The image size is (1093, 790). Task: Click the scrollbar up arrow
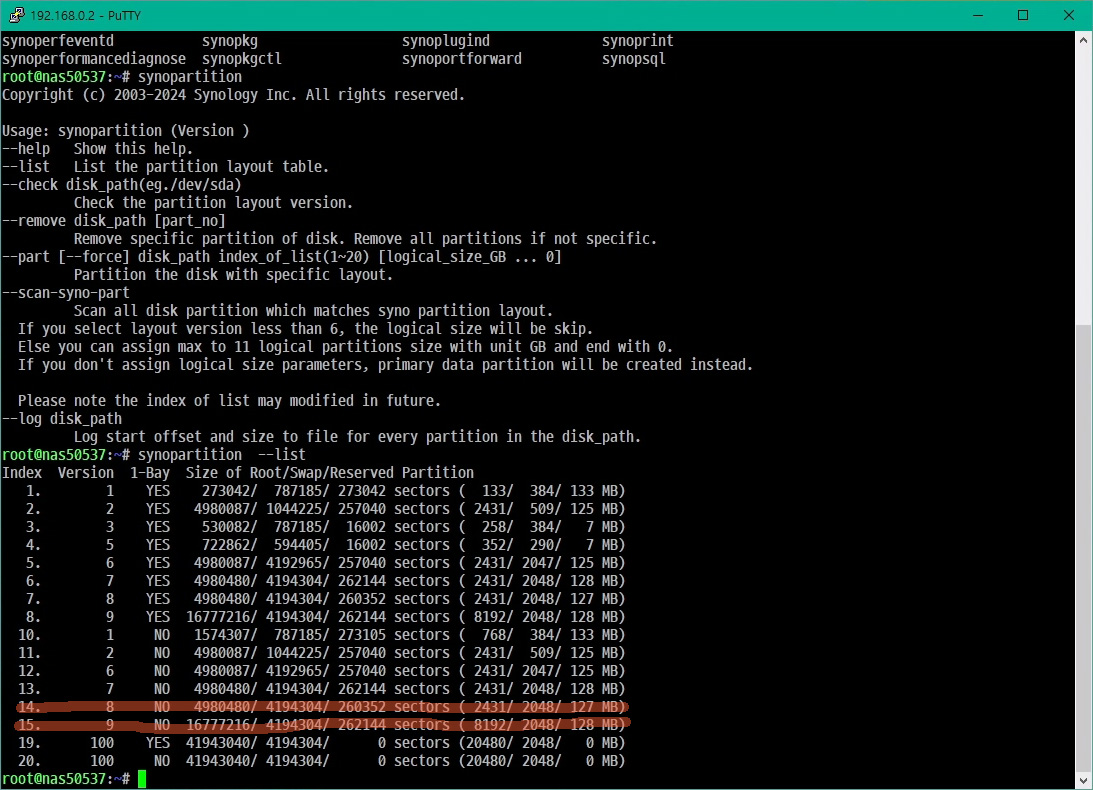pyautogui.click(x=1084, y=40)
